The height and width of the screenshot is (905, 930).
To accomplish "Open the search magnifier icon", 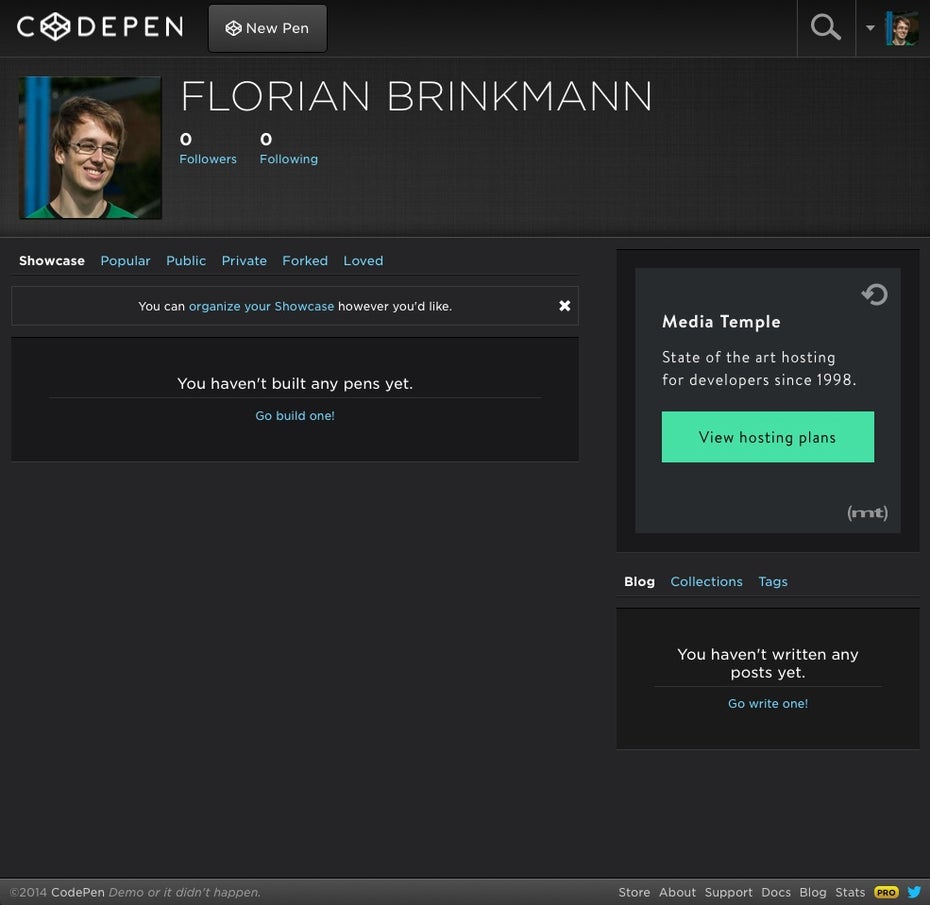I will click(x=826, y=27).
